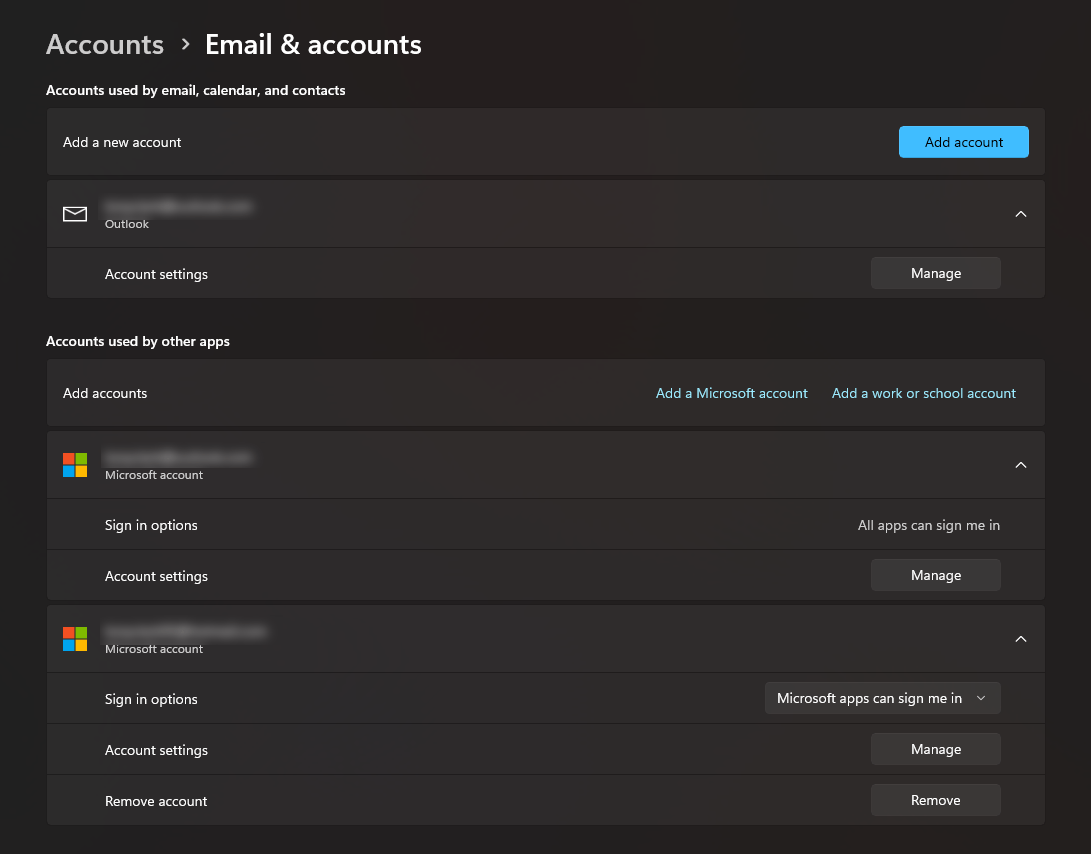Click blurred email of the removable Microsoft account
1091x854 pixels.
(x=186, y=631)
